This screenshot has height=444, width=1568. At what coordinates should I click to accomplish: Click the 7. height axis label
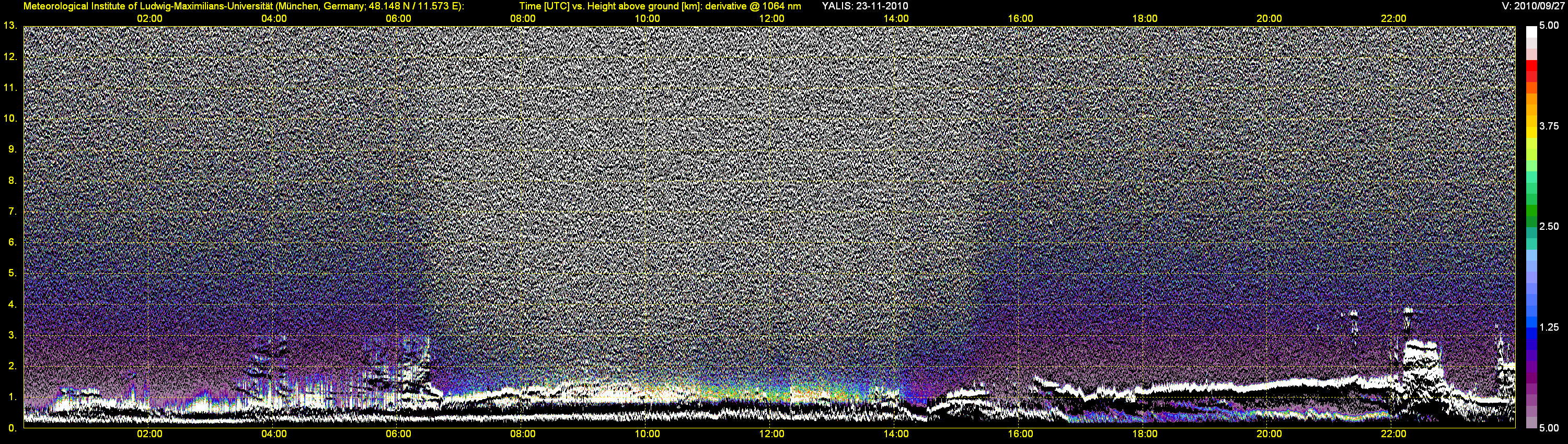12,211
